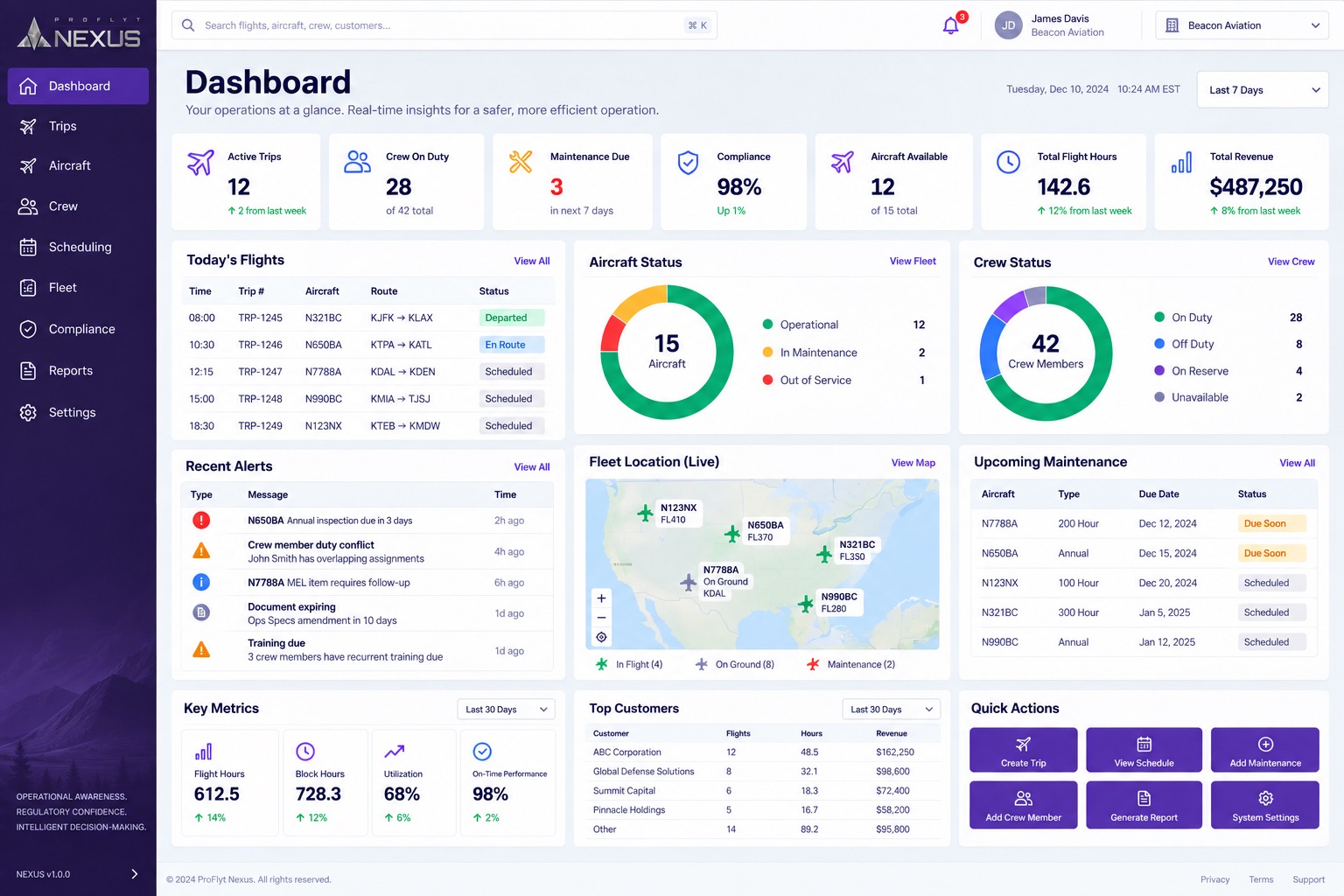
Task: Open the Beacon Aviation organization dropdown
Action: pos(1242,25)
